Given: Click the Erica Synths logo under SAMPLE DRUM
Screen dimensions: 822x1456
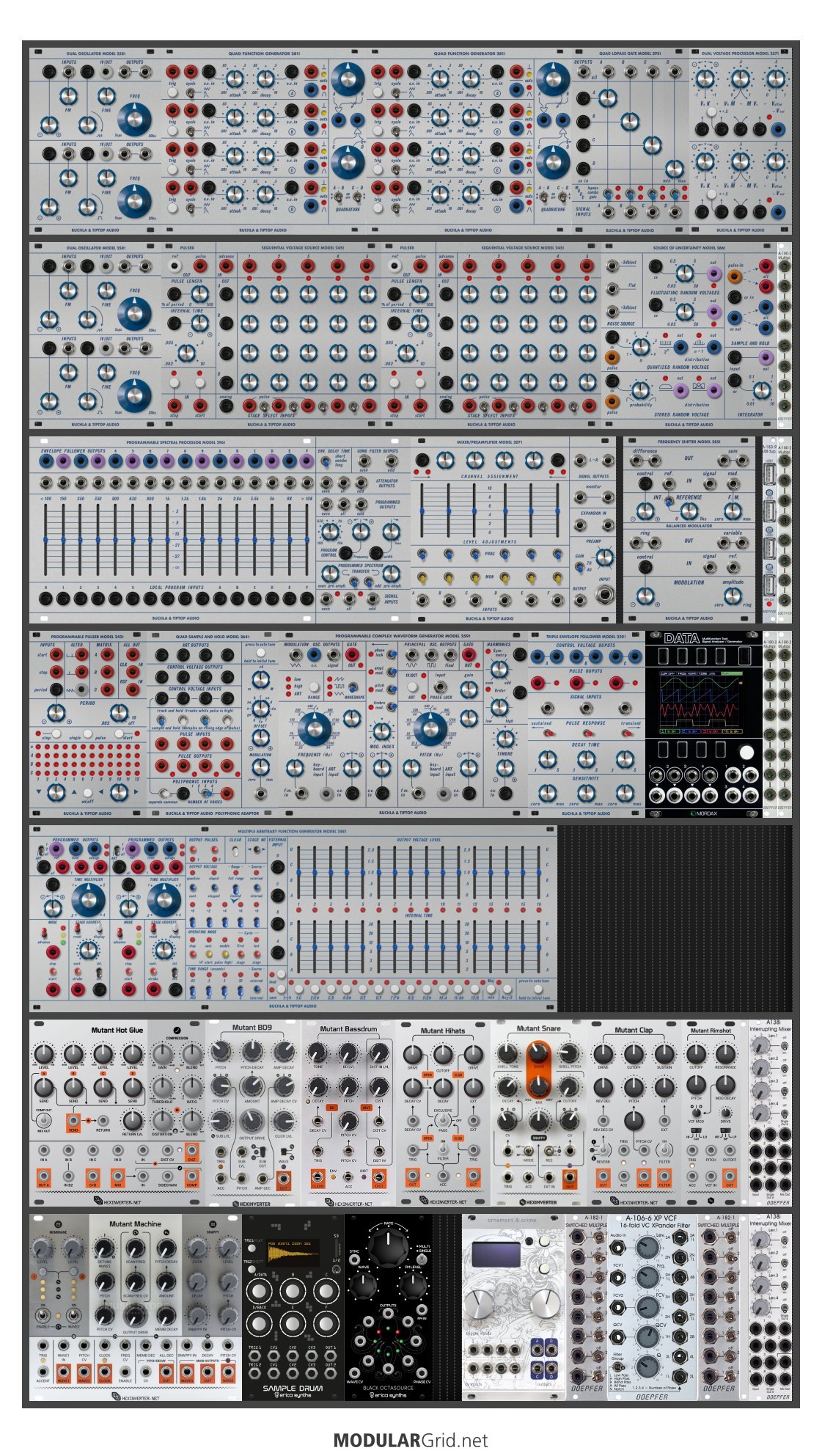Looking at the screenshot, I should 292,1395.
